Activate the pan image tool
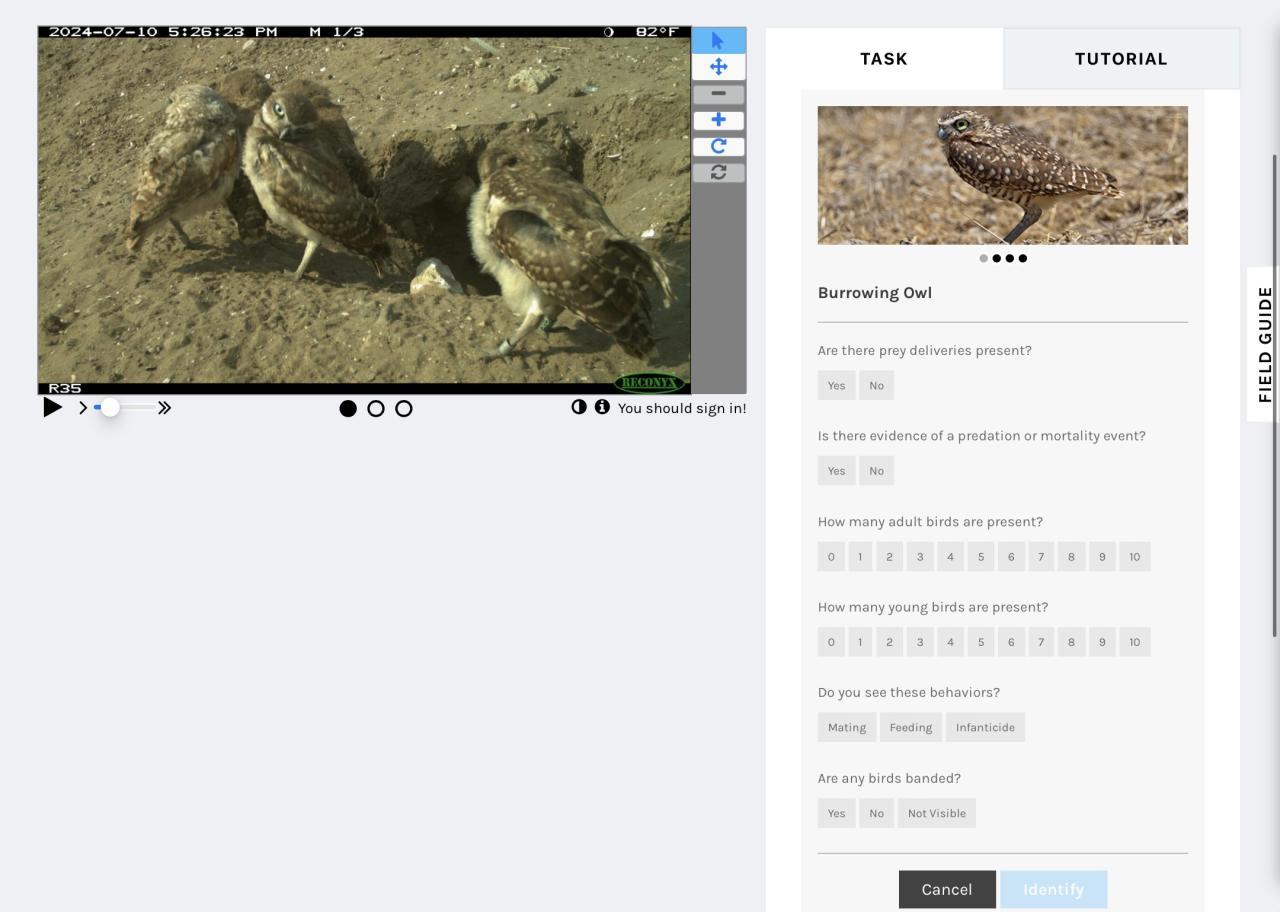Image resolution: width=1280 pixels, height=912 pixels. tap(718, 67)
